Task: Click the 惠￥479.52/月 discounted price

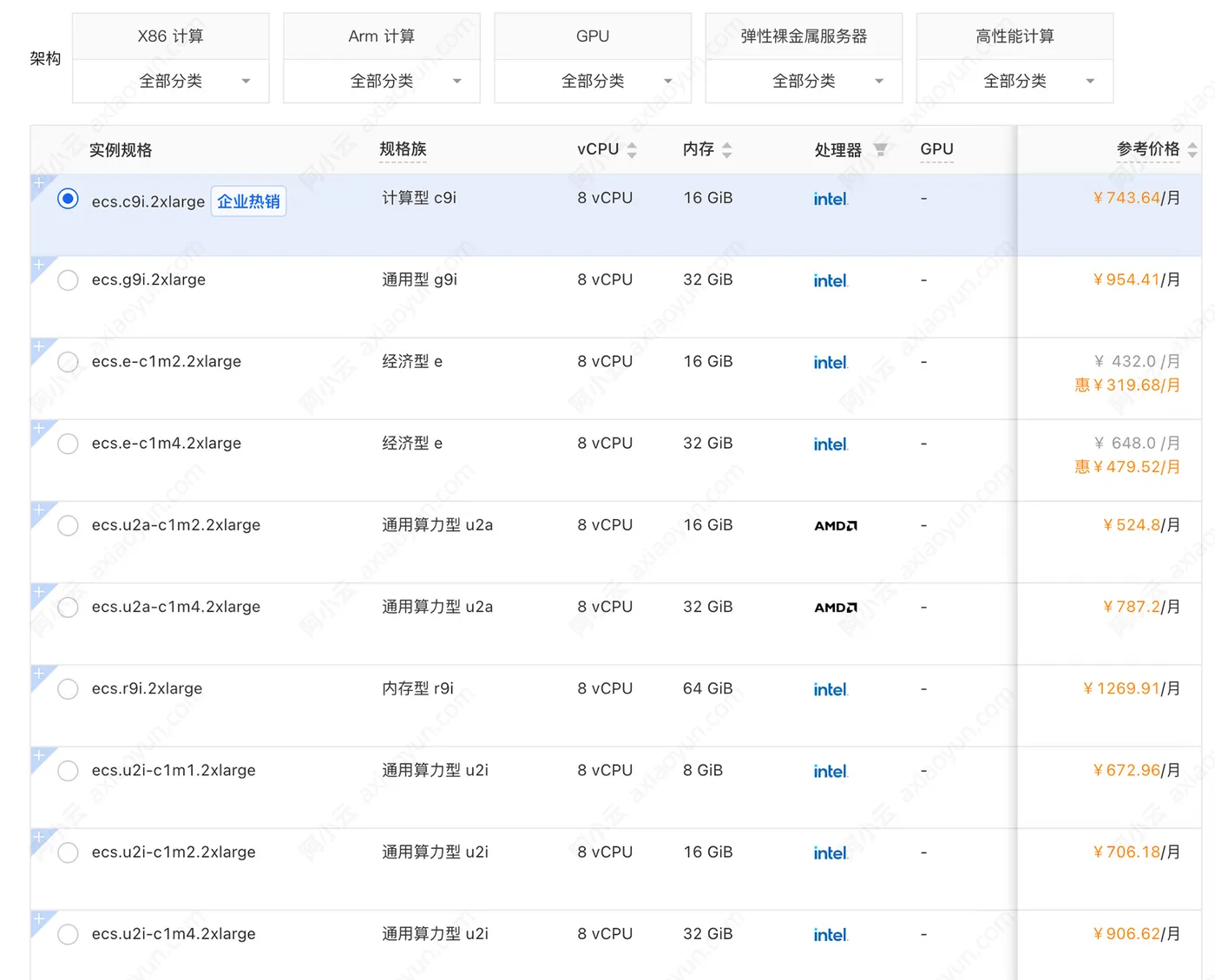Action: pyautogui.click(x=1127, y=466)
